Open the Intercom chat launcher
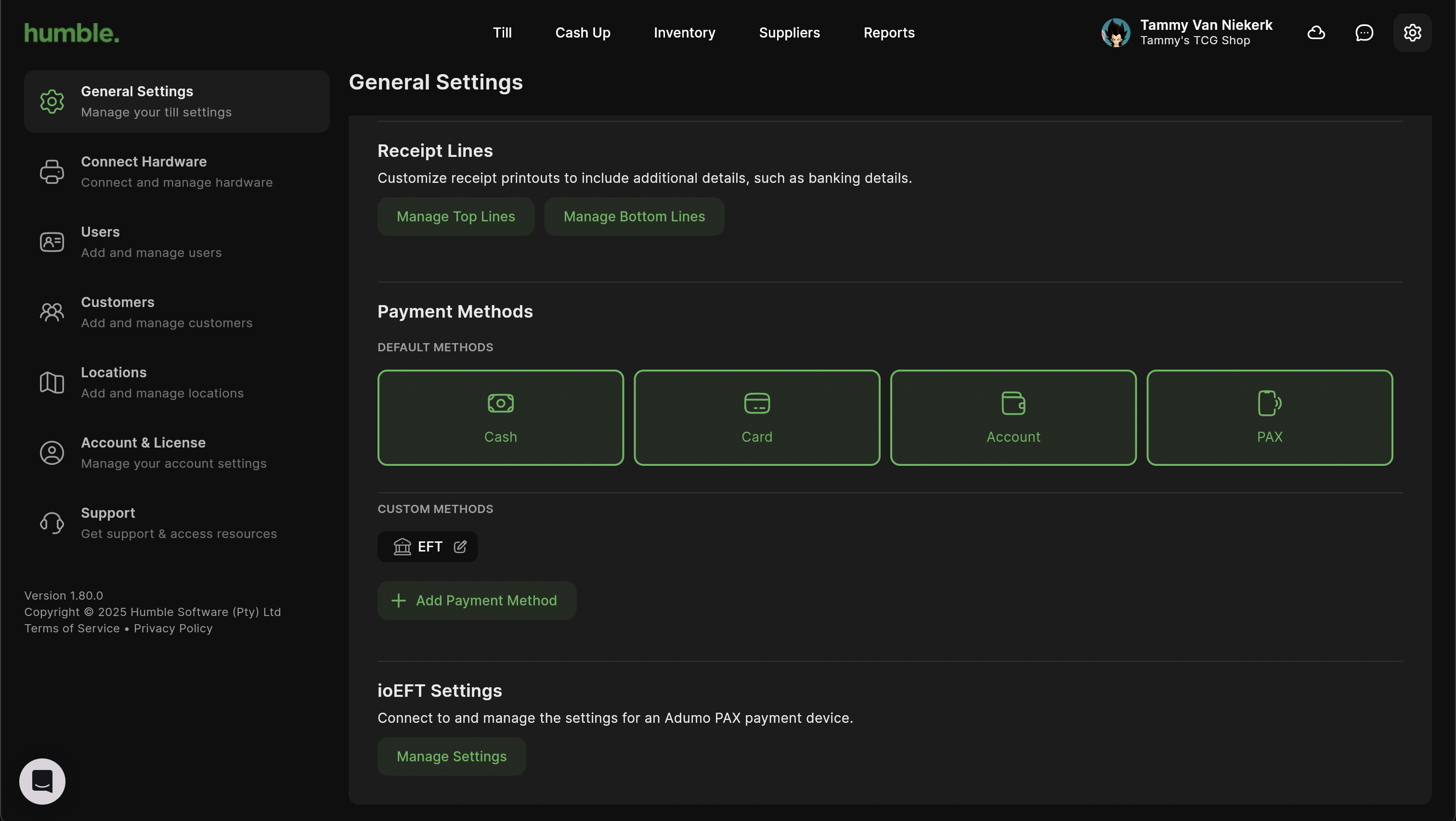1456x821 pixels. (42, 781)
